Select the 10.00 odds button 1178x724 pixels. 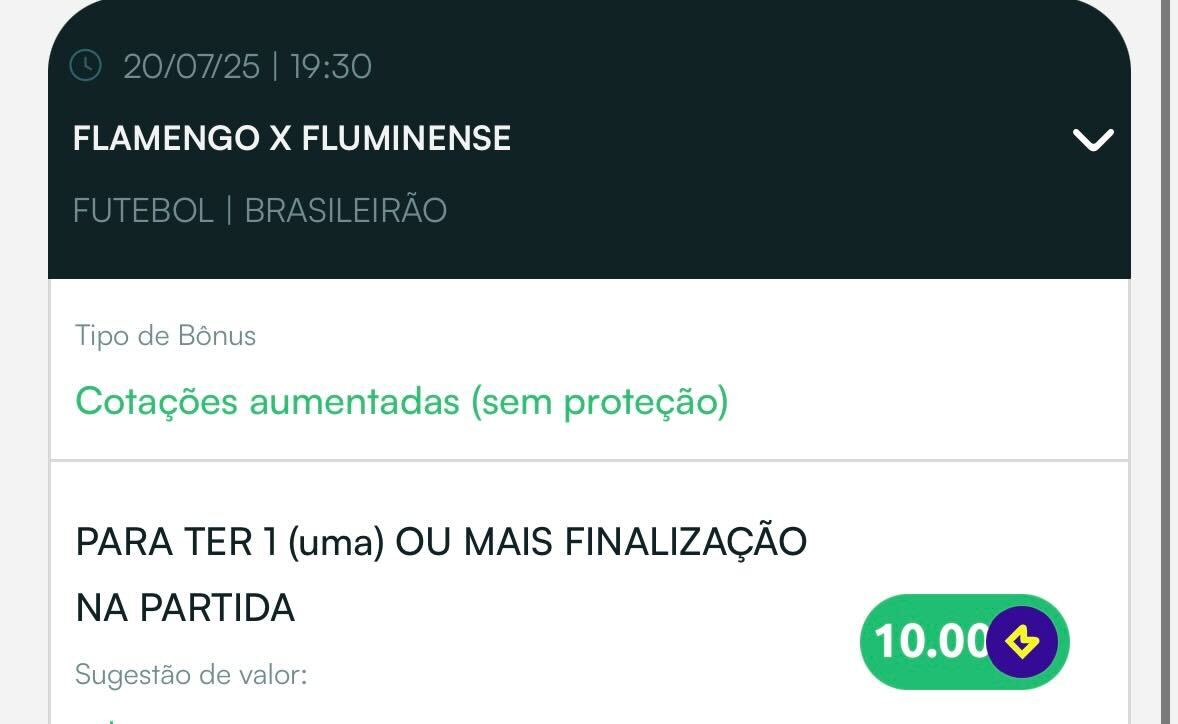point(930,642)
